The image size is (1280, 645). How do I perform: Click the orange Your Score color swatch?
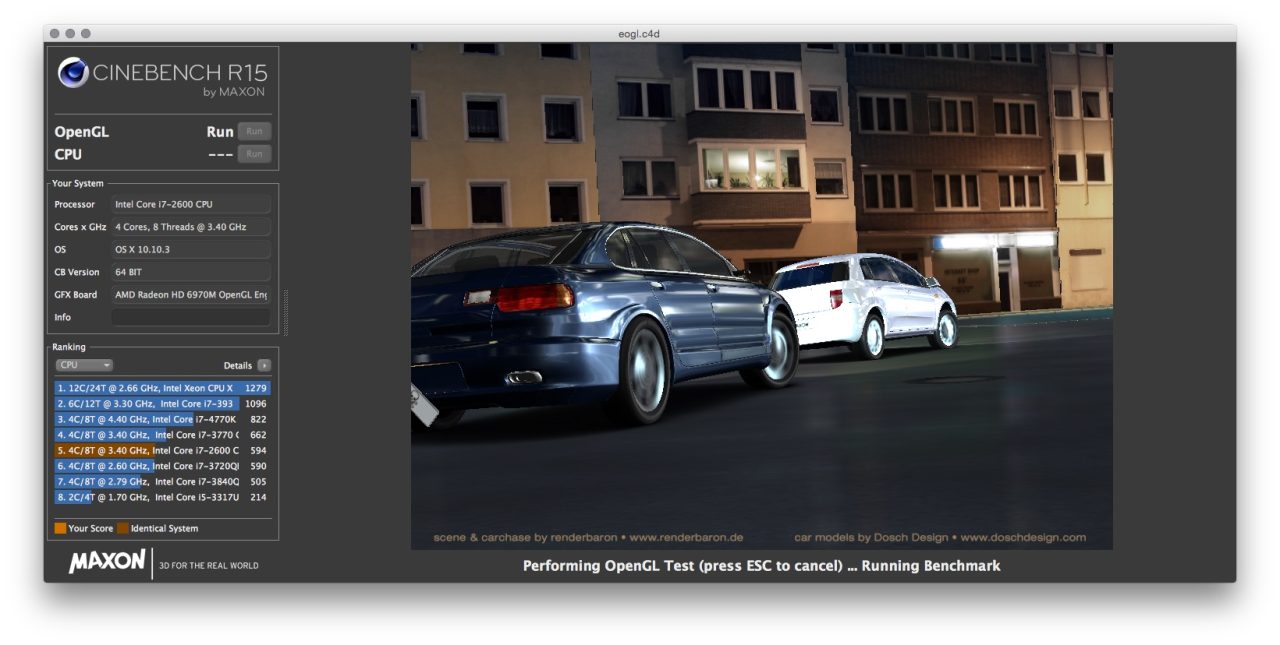(61, 528)
